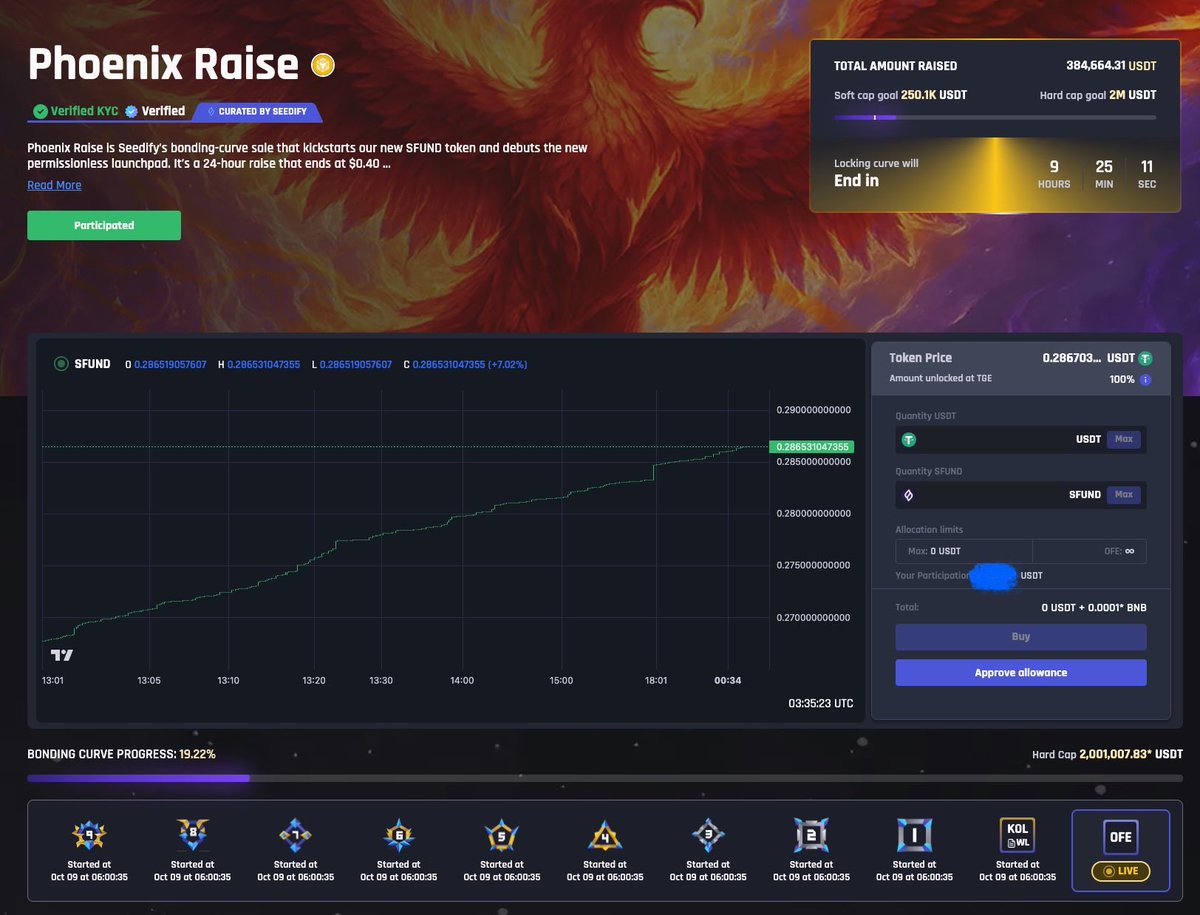This screenshot has width=1200, height=915.
Task: Select the tier 6 badge round
Action: click(x=398, y=834)
